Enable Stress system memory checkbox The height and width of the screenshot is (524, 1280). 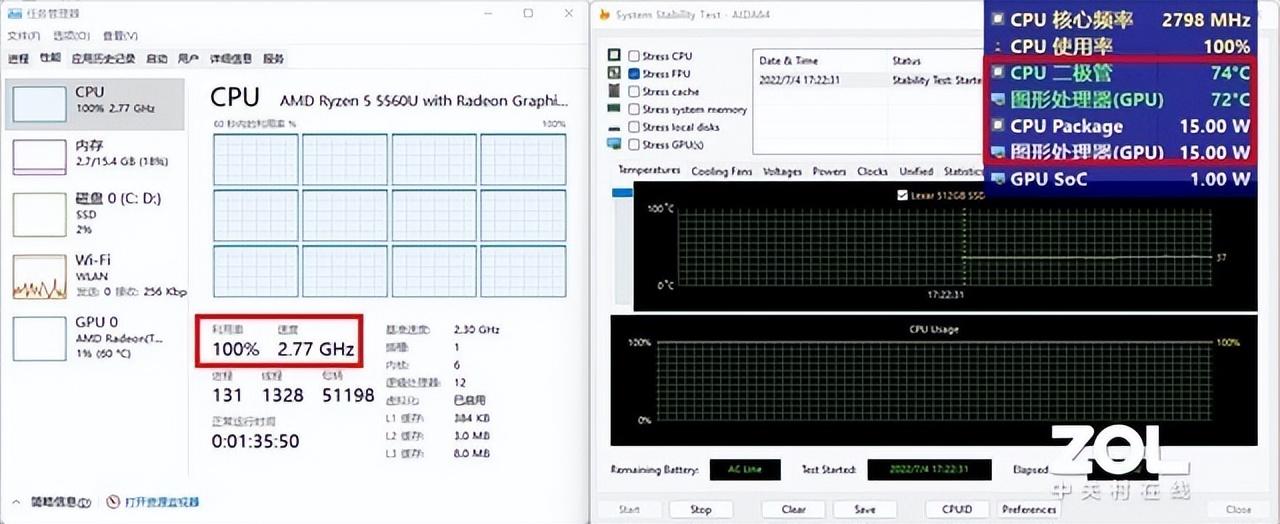pos(634,110)
